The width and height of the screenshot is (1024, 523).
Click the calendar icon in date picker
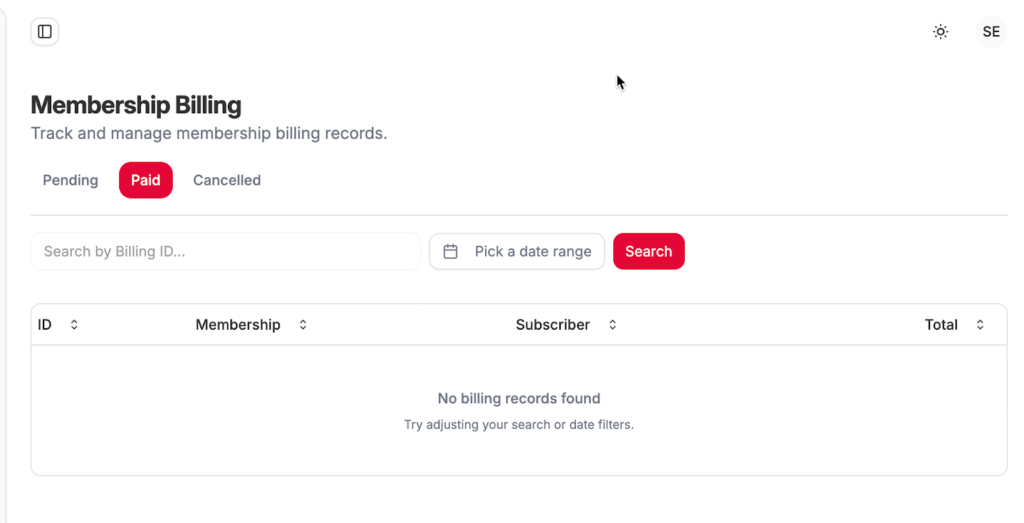[x=450, y=252]
